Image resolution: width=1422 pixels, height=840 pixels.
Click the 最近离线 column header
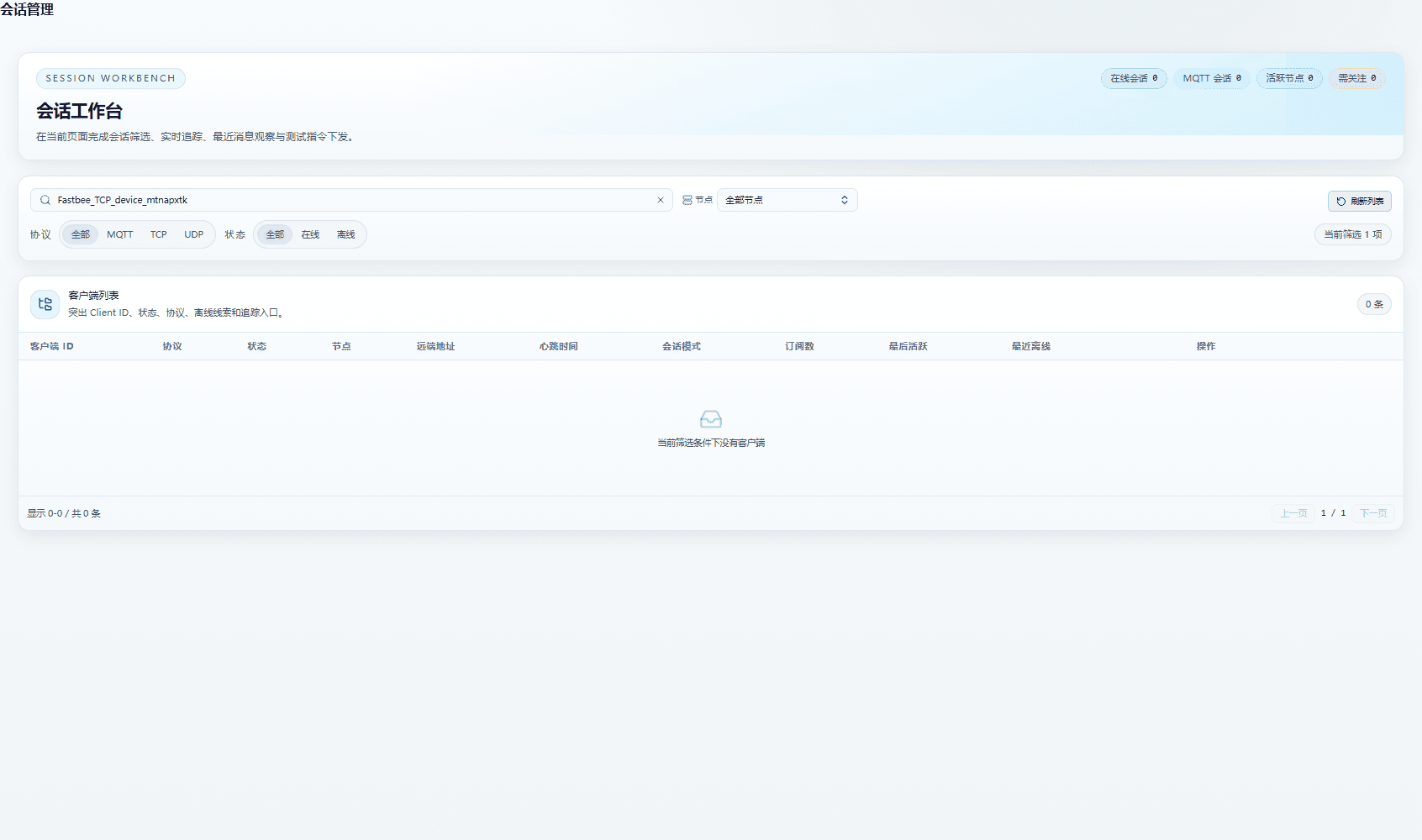1031,346
